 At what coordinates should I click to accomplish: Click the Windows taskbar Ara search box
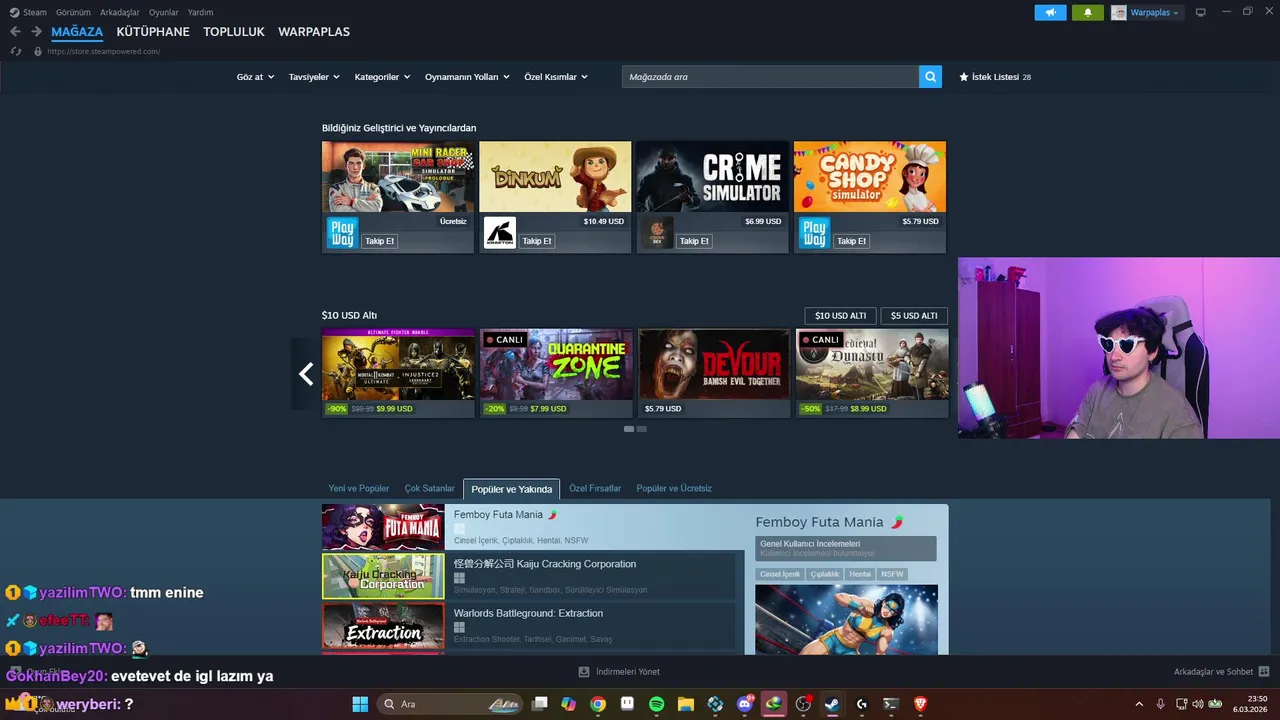pos(450,704)
